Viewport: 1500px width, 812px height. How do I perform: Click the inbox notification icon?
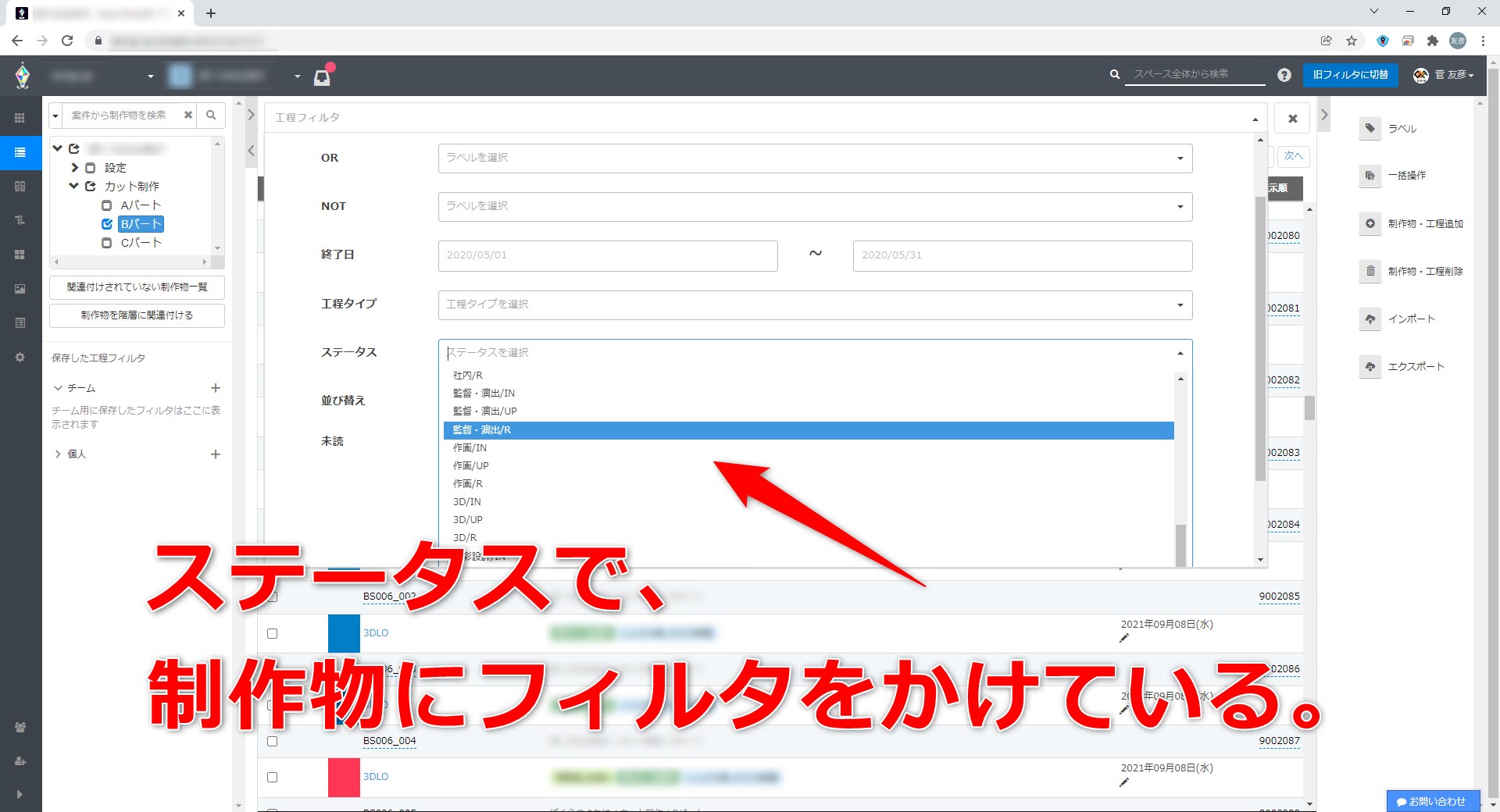[x=322, y=77]
